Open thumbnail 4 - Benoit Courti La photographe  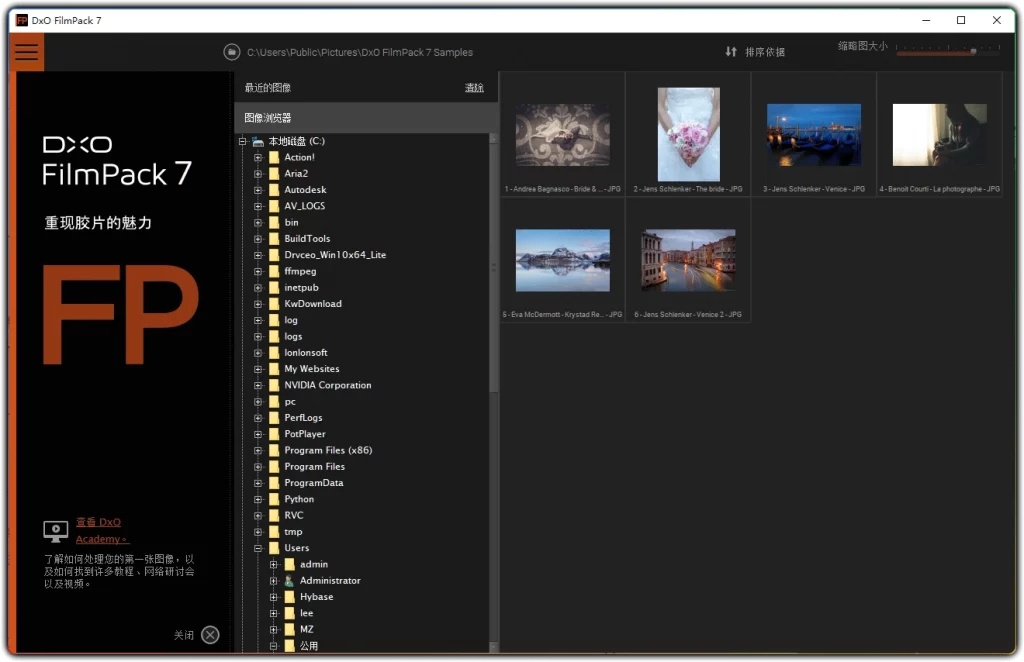point(939,134)
